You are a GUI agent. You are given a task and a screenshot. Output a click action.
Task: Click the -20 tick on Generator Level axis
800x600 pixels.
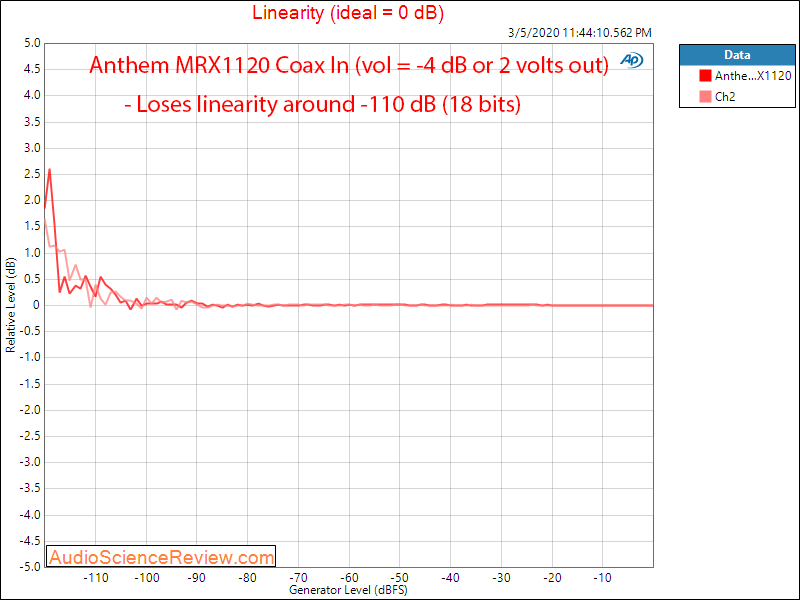point(552,578)
